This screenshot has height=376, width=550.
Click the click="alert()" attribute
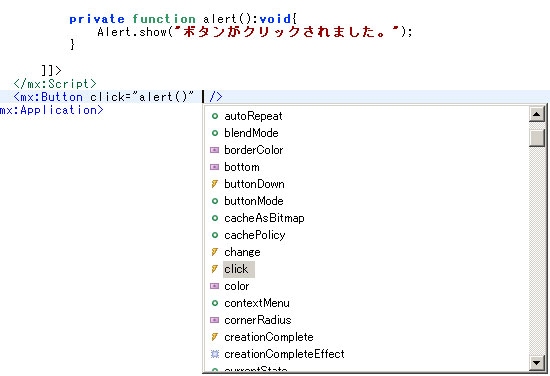coord(142,97)
